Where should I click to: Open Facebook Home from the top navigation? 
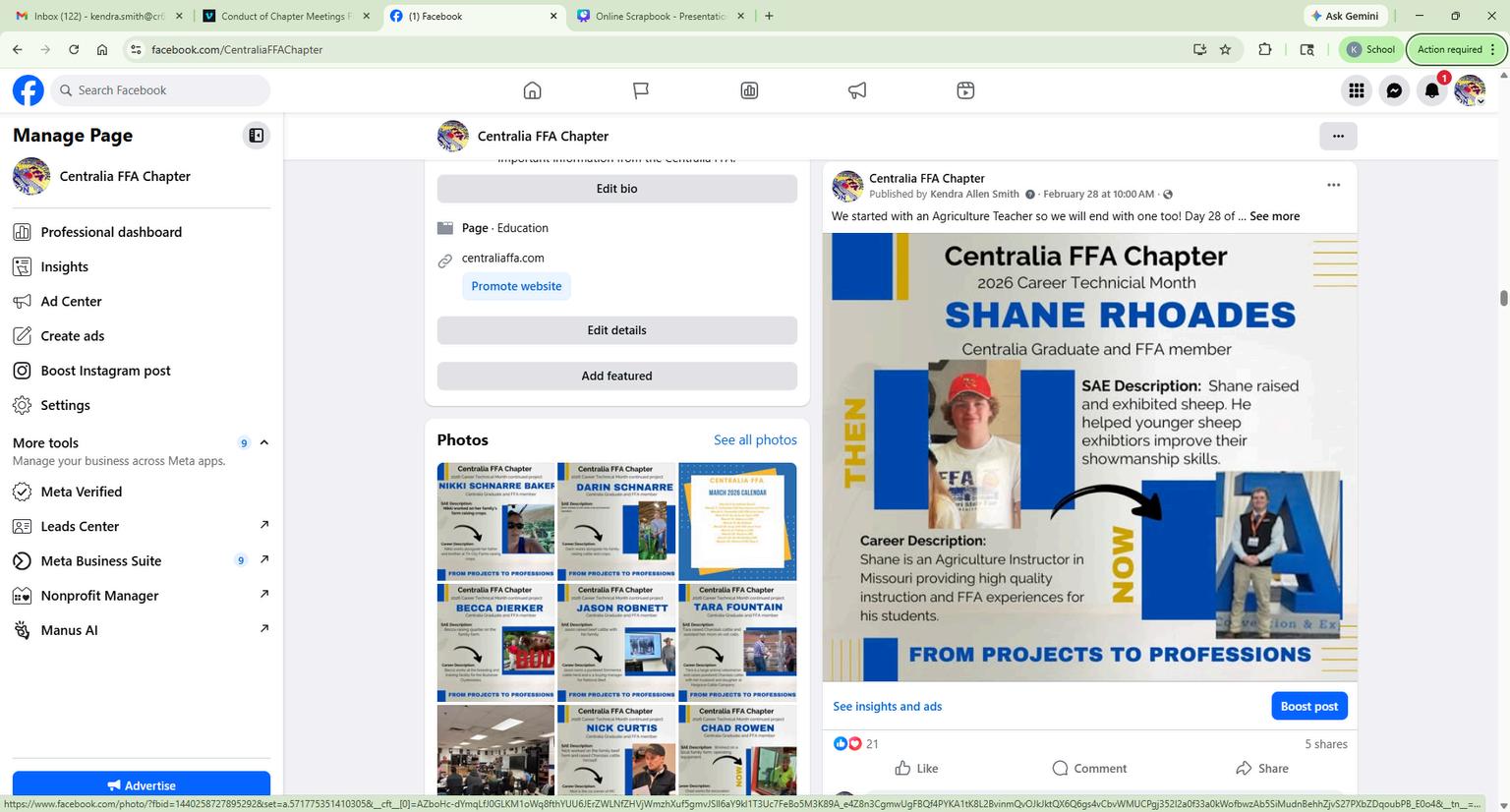[532, 90]
